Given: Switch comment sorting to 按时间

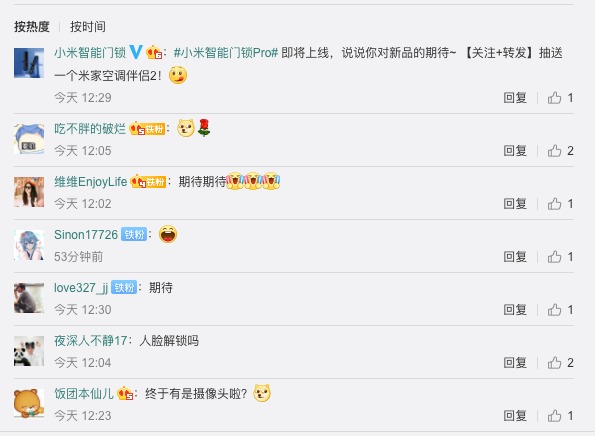Looking at the screenshot, I should pos(88,27).
